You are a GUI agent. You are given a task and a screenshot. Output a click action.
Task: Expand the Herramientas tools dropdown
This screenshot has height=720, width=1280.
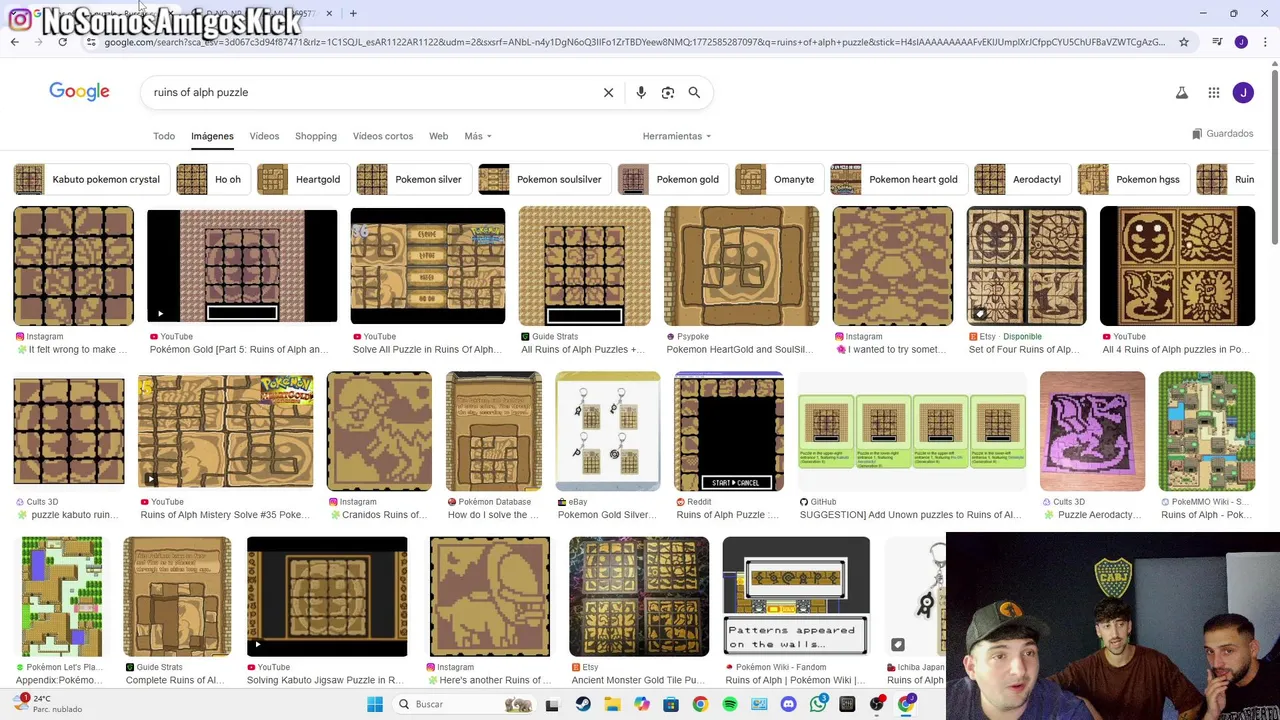677,136
